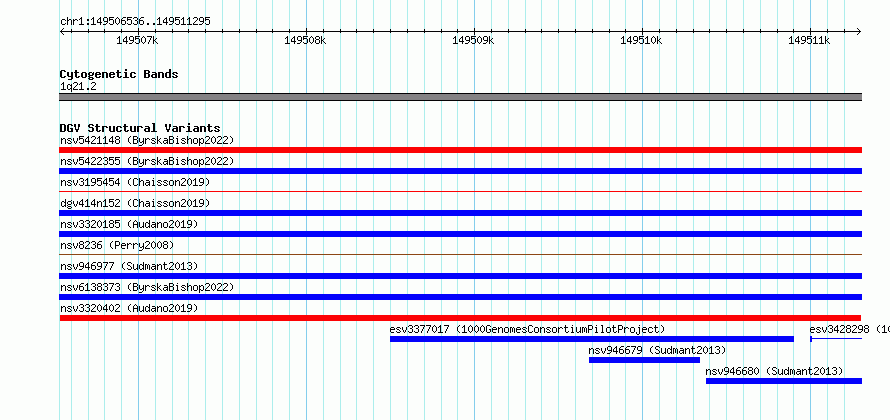Select the red bar for nsv5421148
890x420 pixels.
tap(461, 150)
